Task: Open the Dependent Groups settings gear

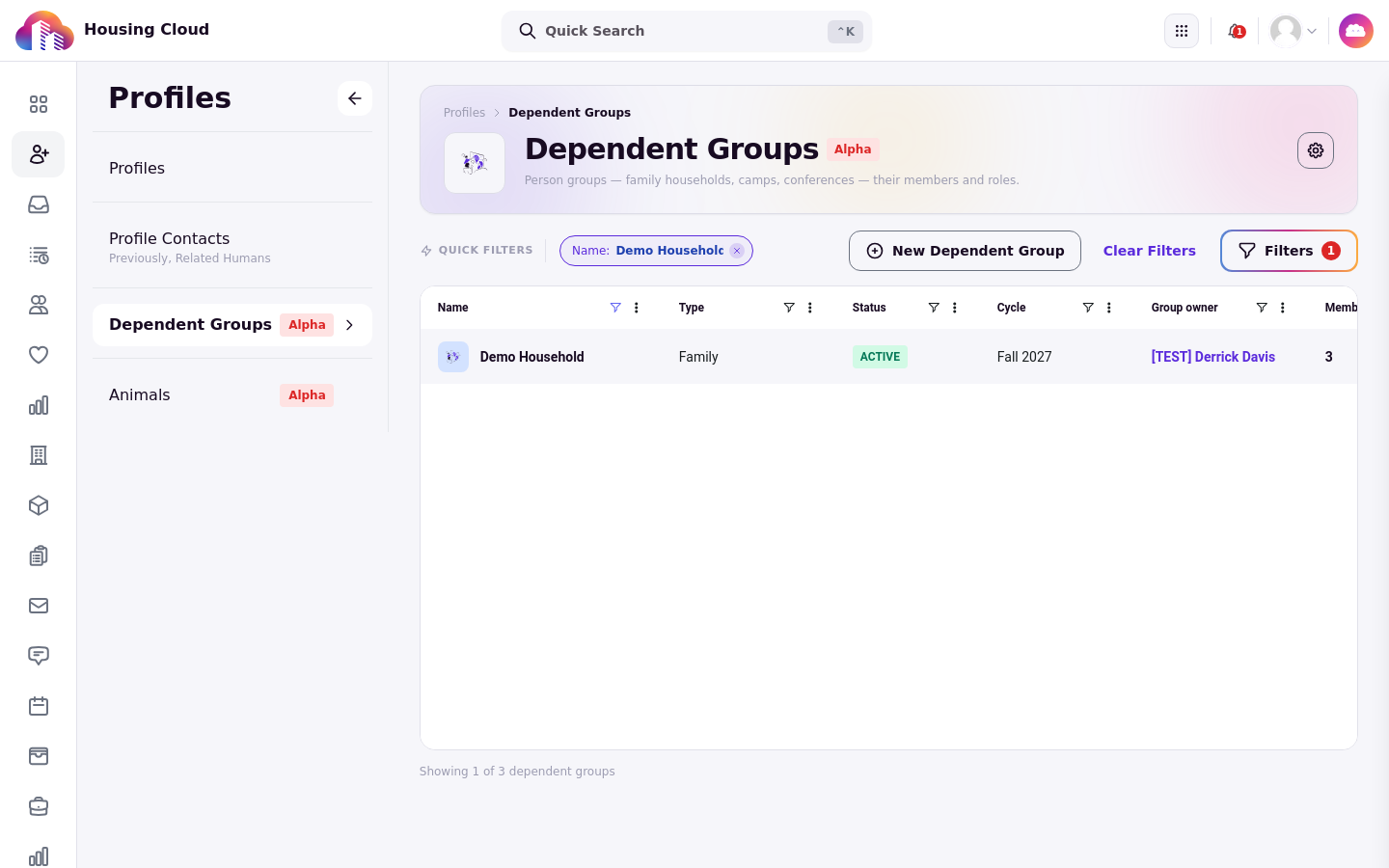Action: [x=1316, y=150]
